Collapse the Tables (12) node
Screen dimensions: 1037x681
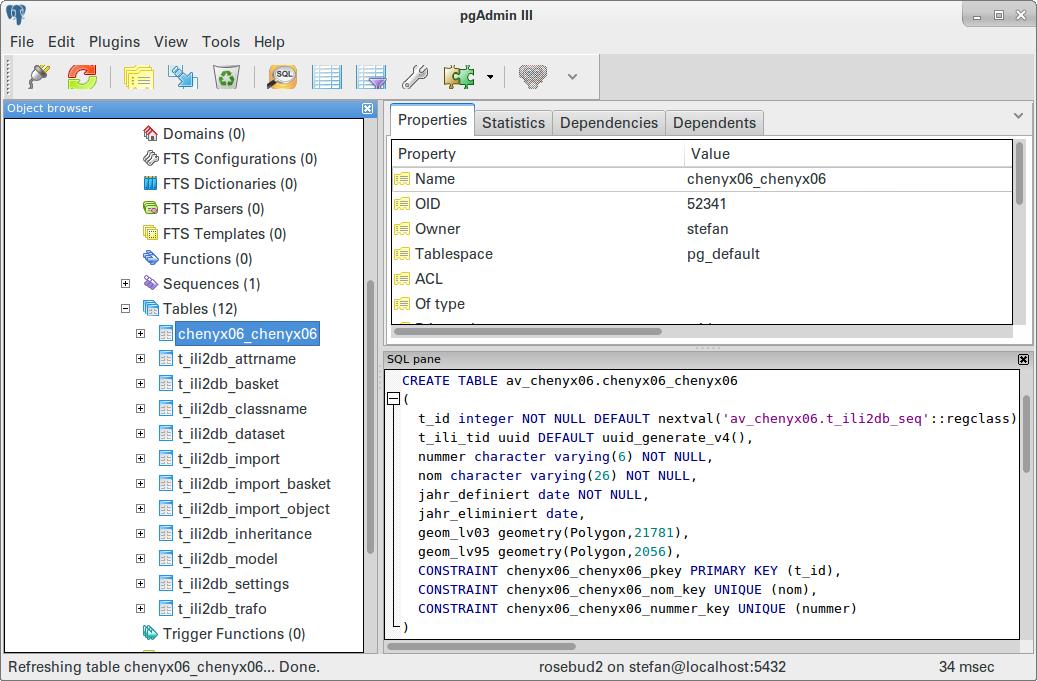(126, 309)
